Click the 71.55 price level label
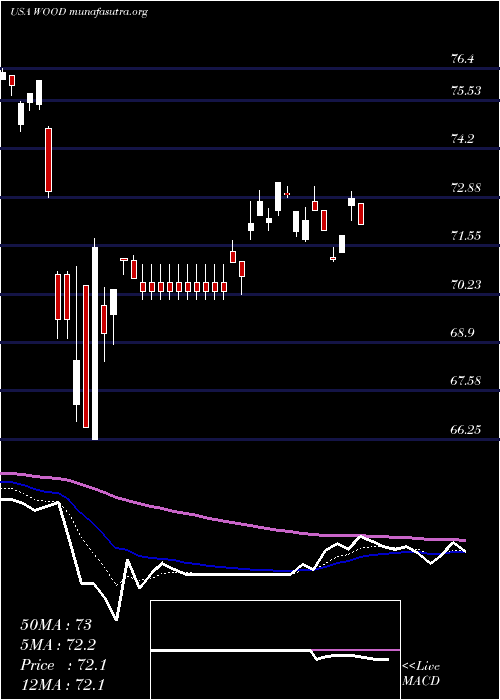Screen dimensions: 500x700 click(x=466, y=236)
